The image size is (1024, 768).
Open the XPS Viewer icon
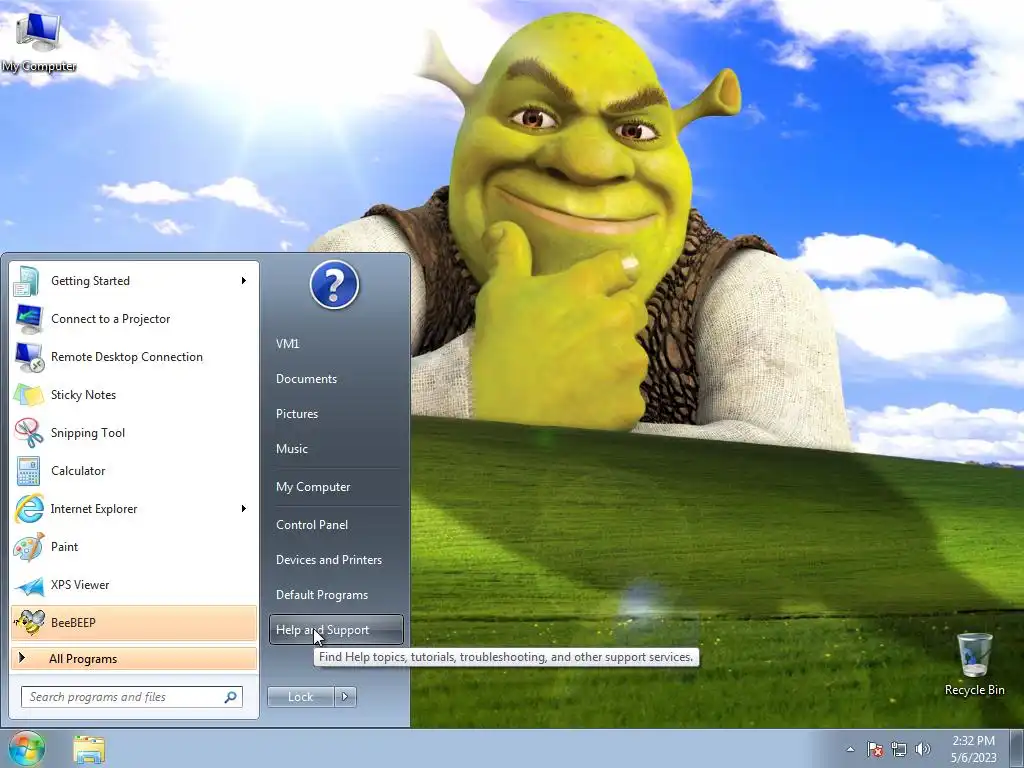point(28,584)
